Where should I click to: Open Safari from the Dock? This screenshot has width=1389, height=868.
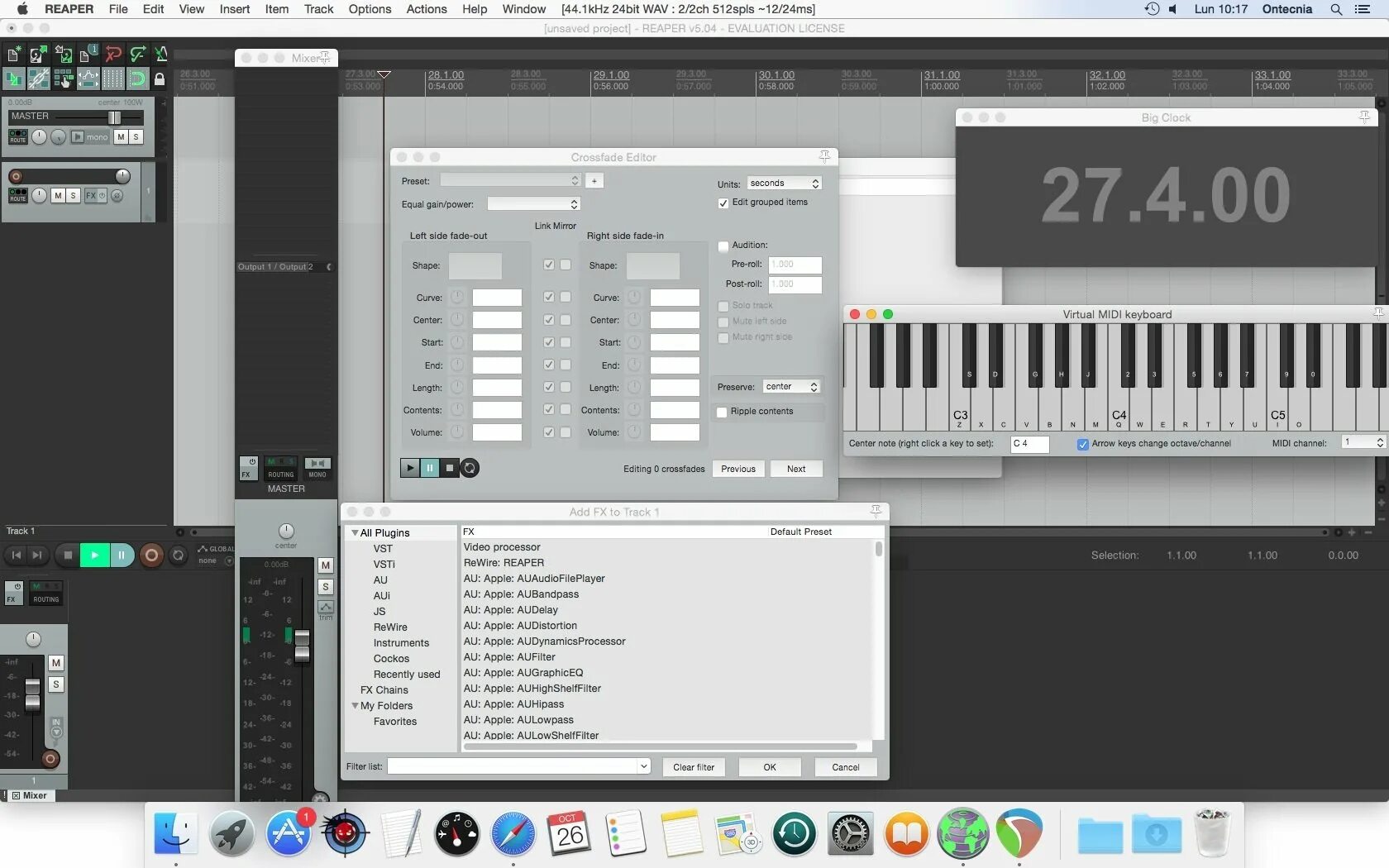(x=513, y=832)
